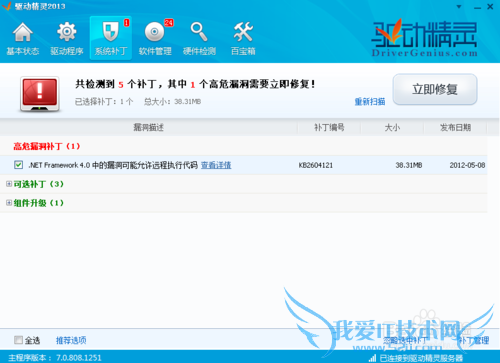This screenshot has height=363, width=500.
Task: Click the 立即修复 repair button
Action: coord(435,89)
